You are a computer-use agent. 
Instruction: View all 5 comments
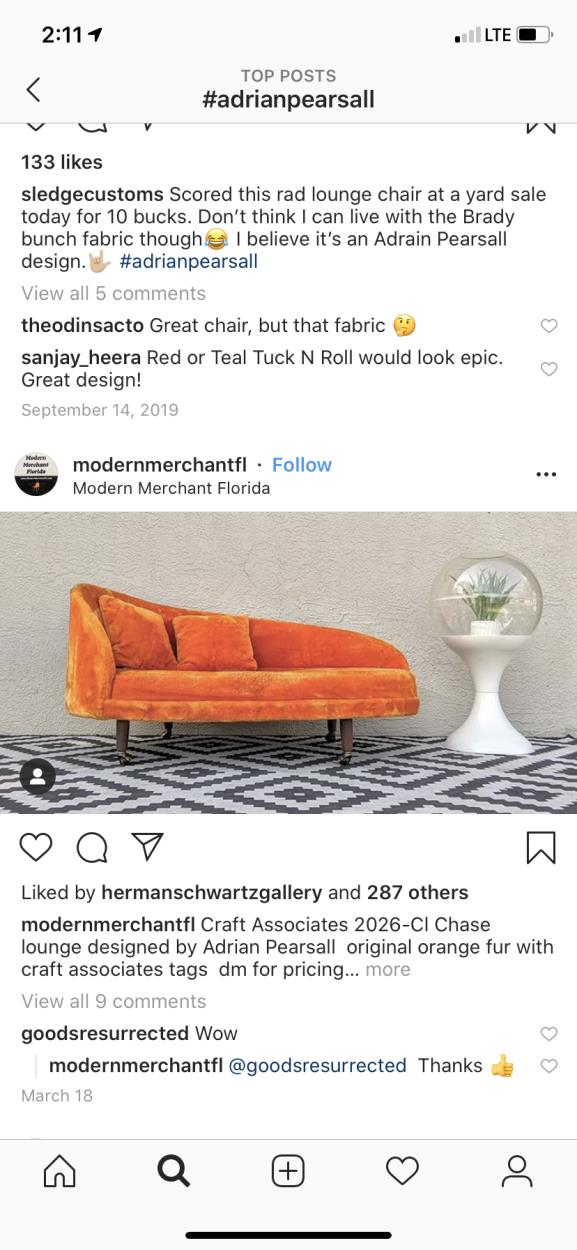(114, 293)
